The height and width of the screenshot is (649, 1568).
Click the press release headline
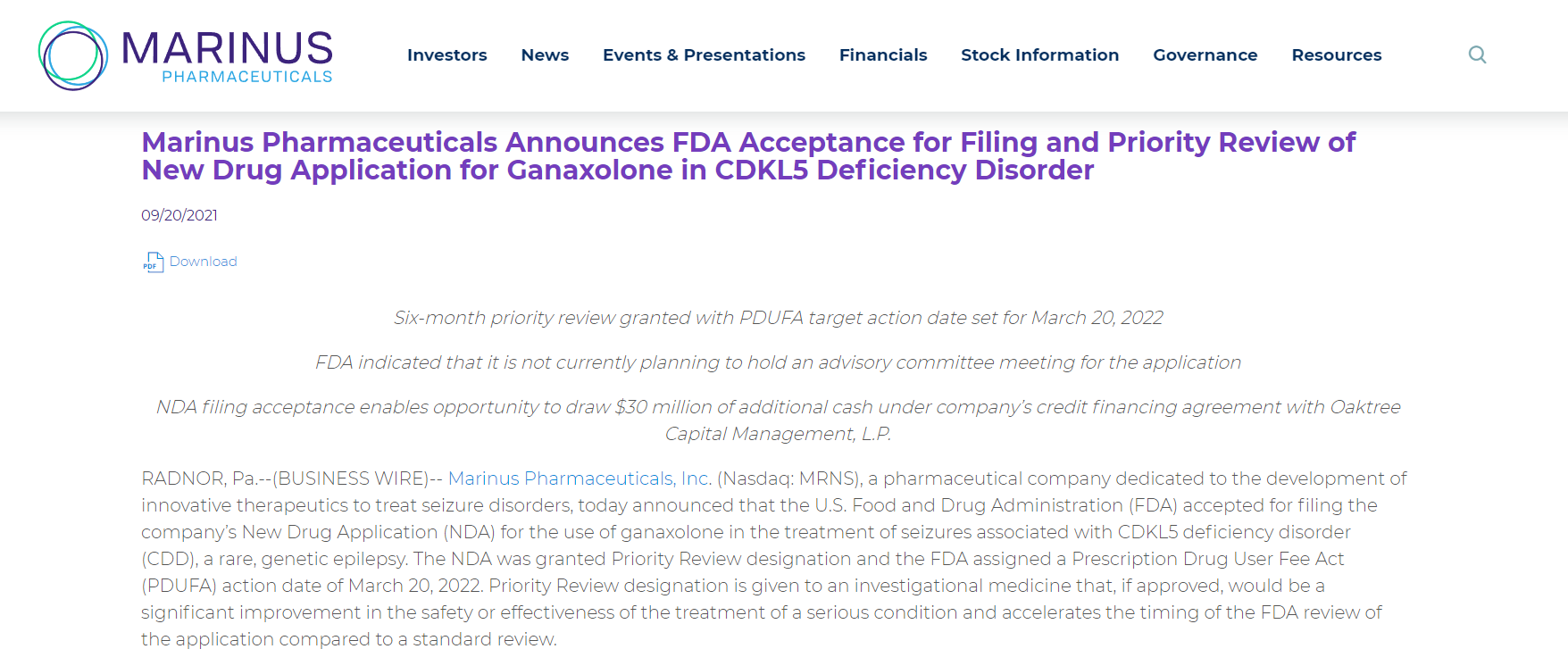click(x=748, y=156)
